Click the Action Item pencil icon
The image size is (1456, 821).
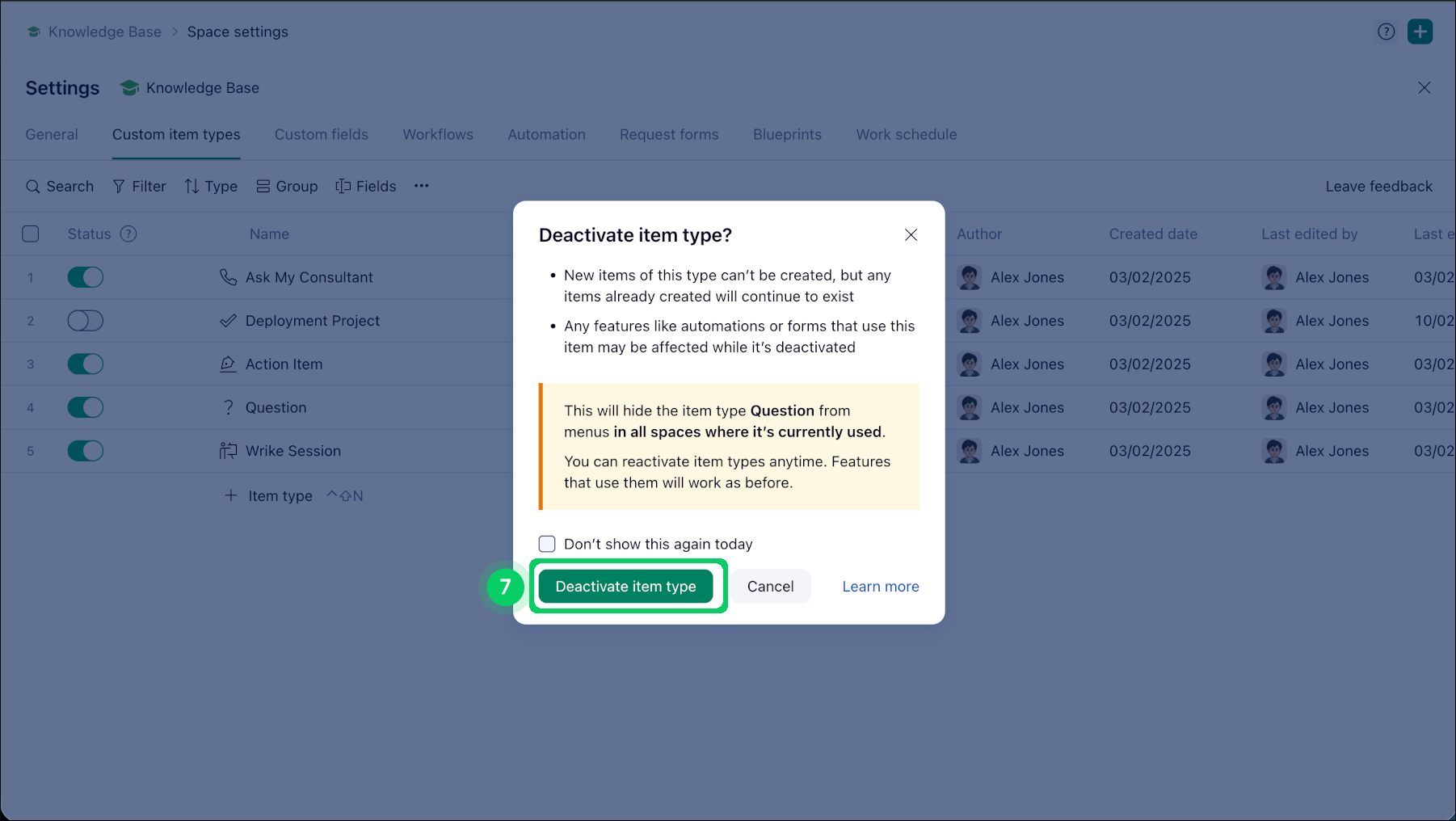[x=228, y=364]
